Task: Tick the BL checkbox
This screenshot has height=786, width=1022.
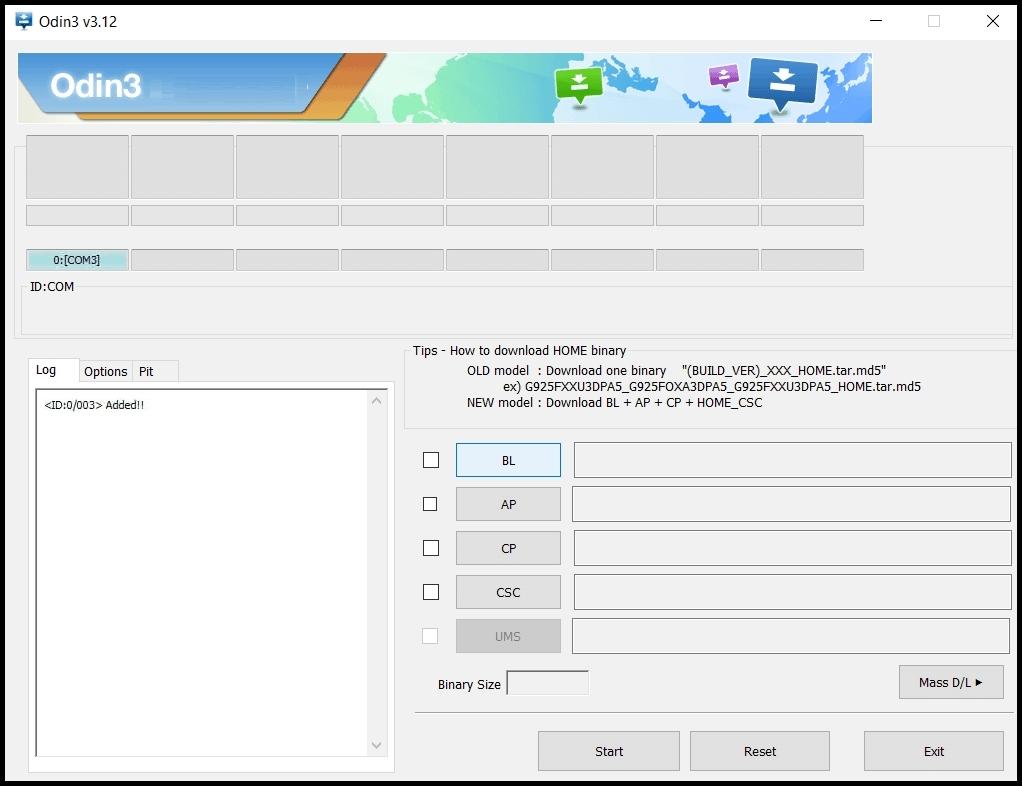Action: [431, 460]
